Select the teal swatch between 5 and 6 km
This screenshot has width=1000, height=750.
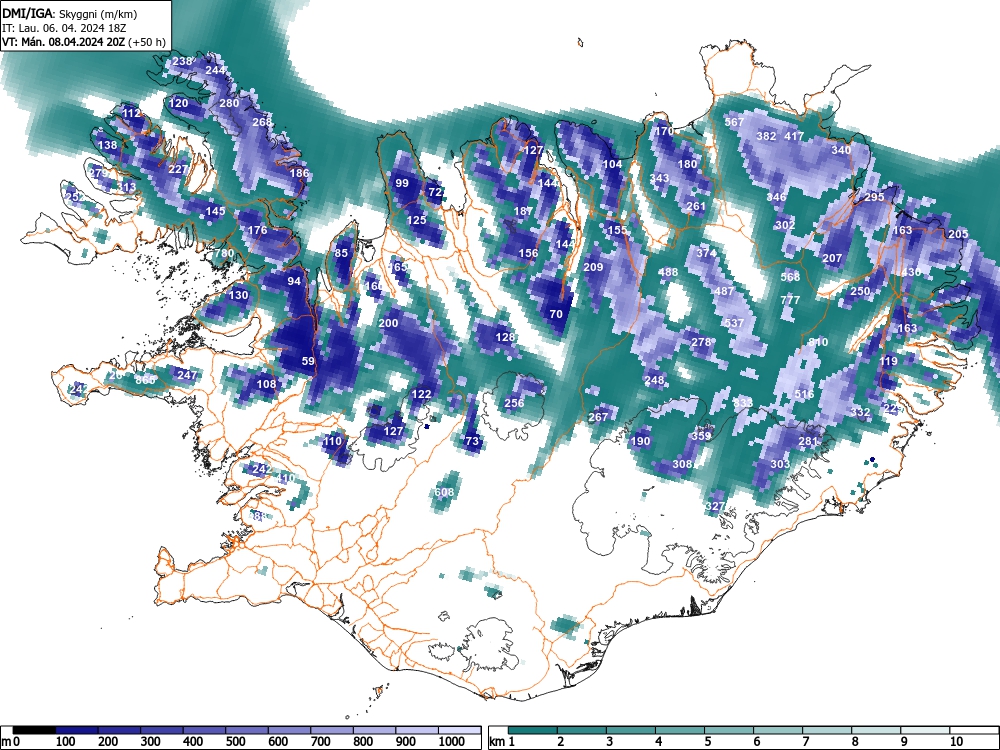tap(729, 730)
